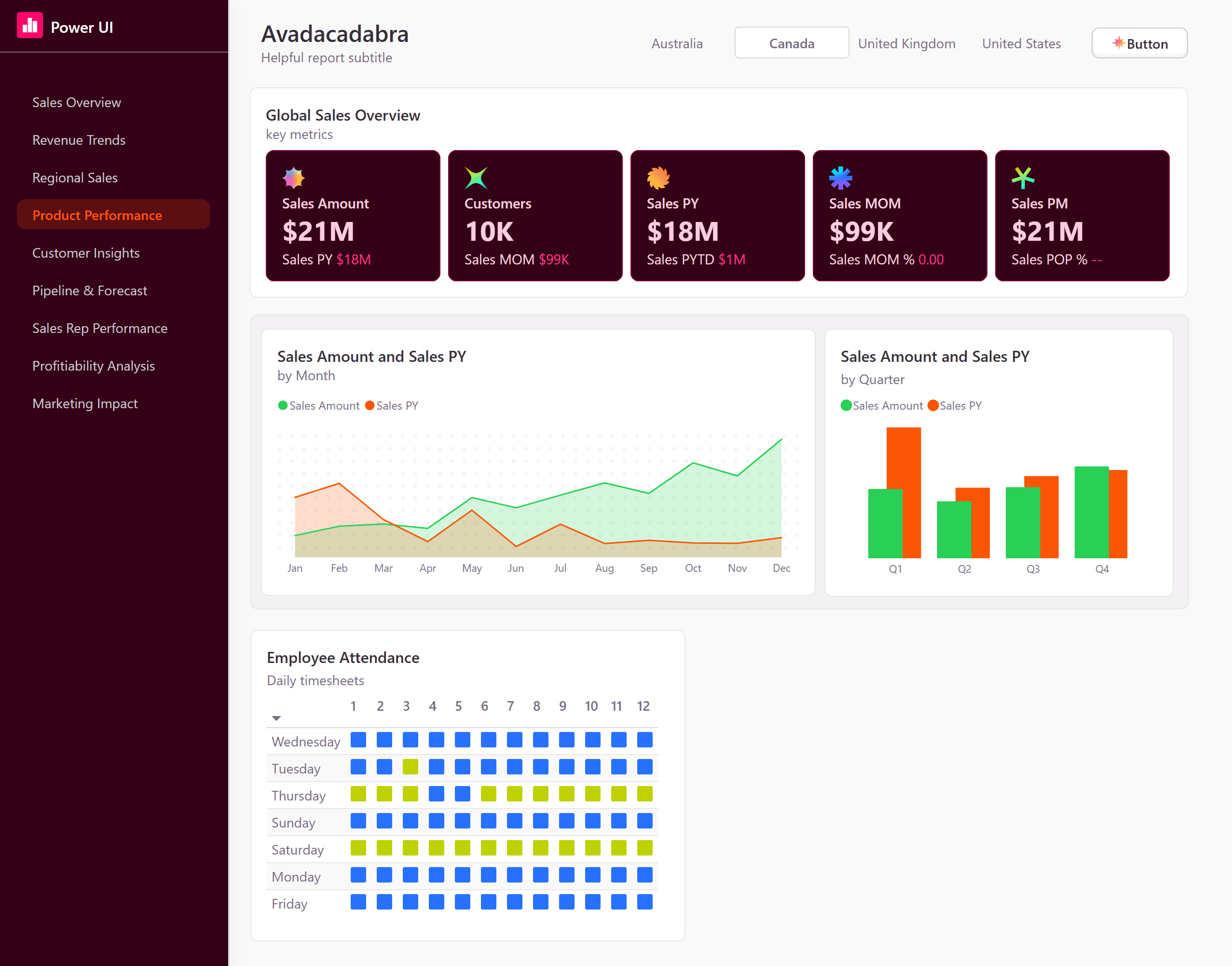Open Revenue Trends page in sidebar

point(79,140)
